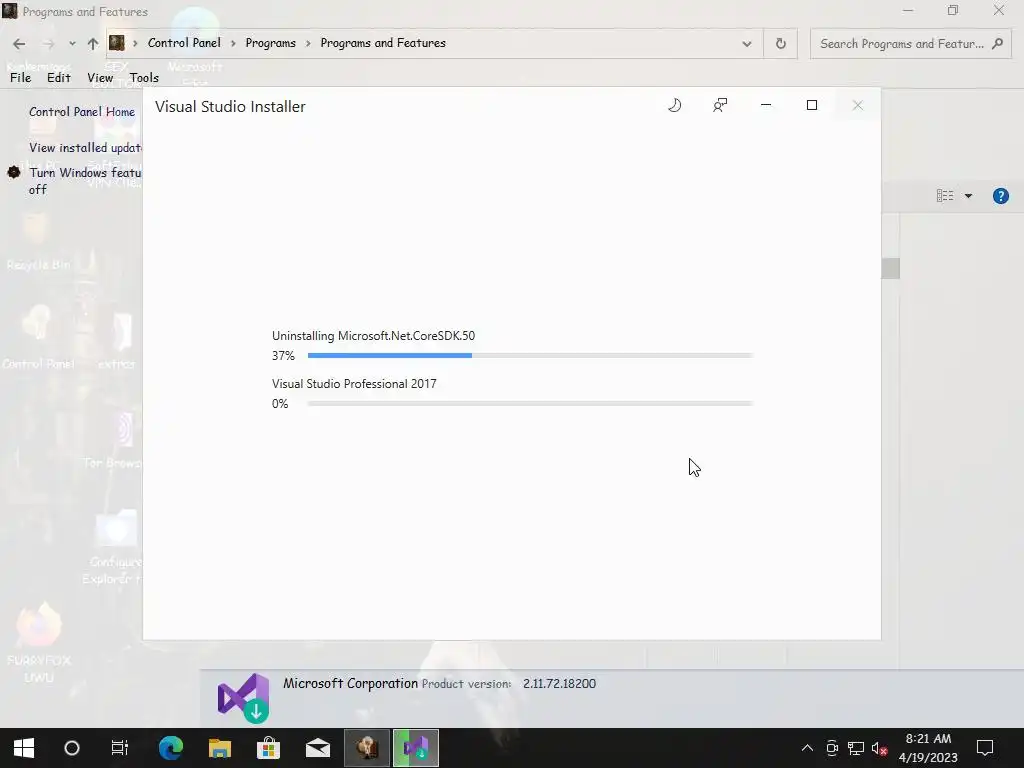Open View installed updates link
Screen dimensions: 1024x768
coord(86,148)
